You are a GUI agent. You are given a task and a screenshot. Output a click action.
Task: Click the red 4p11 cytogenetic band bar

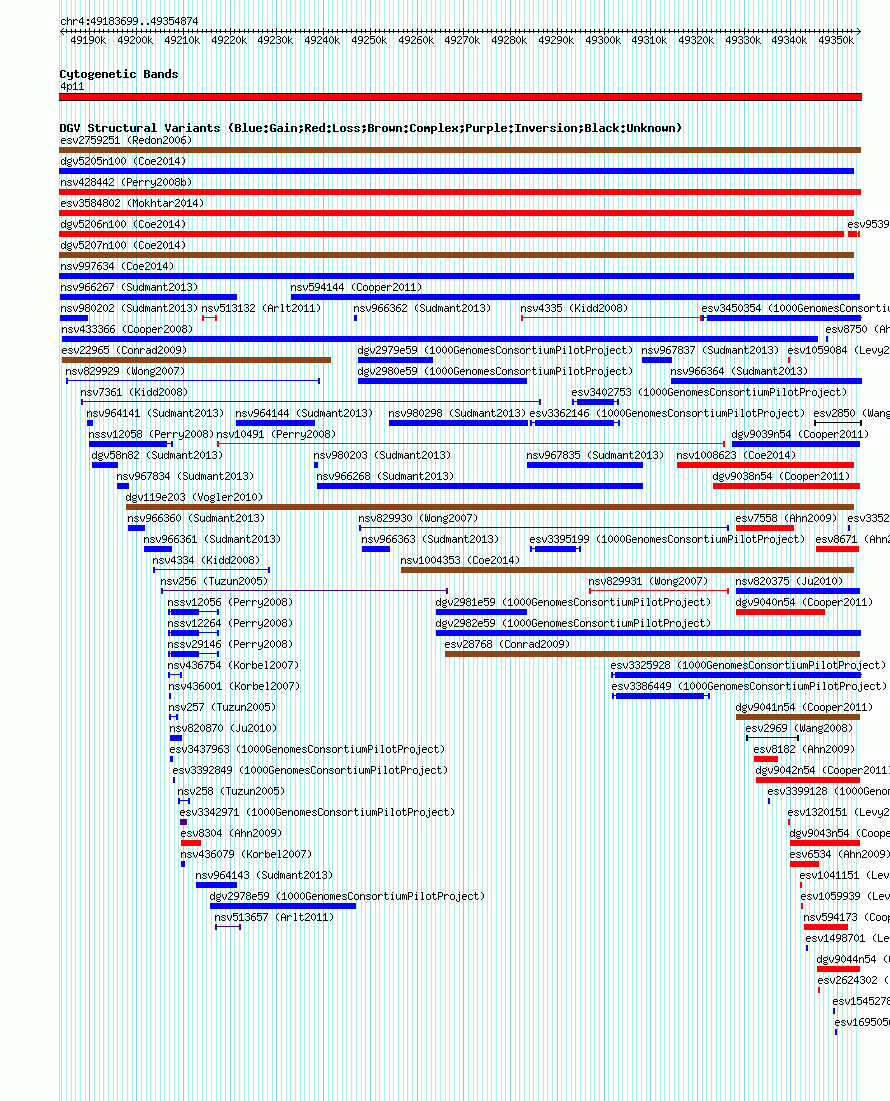click(x=460, y=98)
